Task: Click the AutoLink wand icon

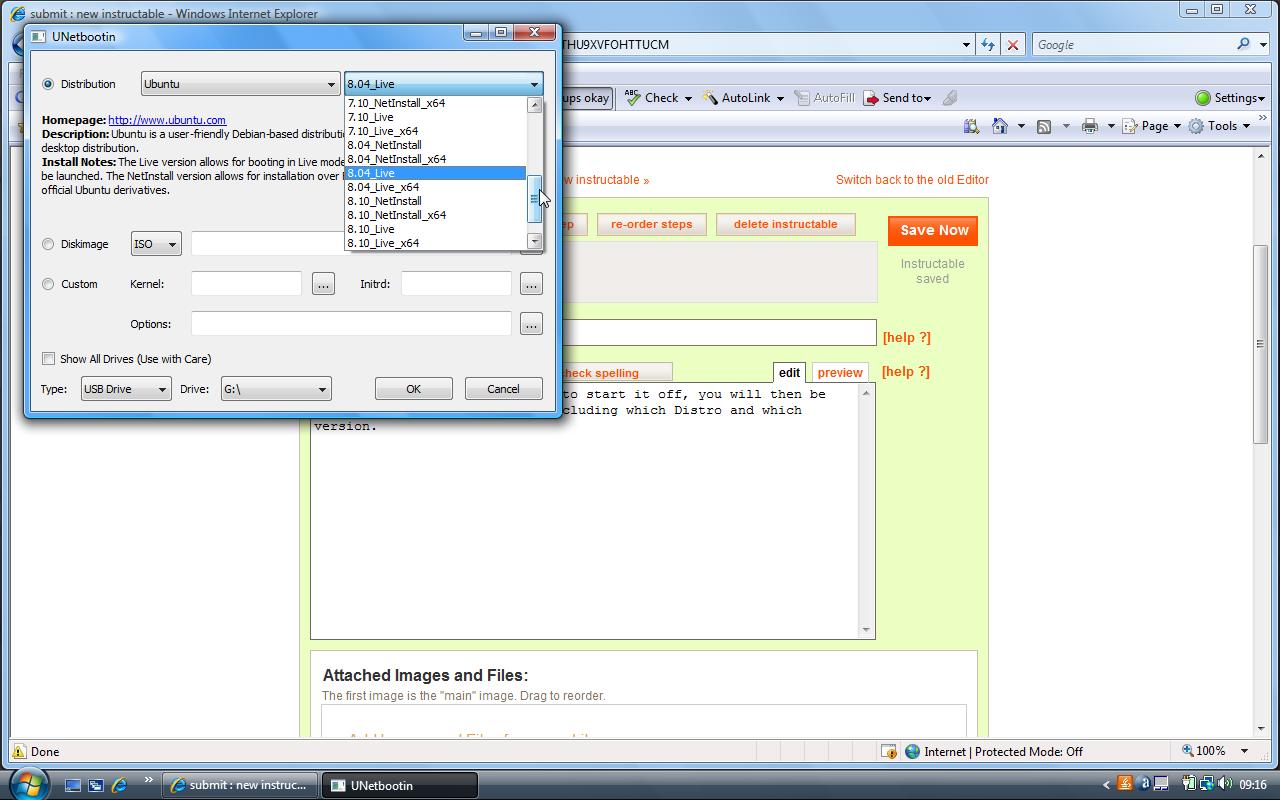Action: [x=712, y=97]
